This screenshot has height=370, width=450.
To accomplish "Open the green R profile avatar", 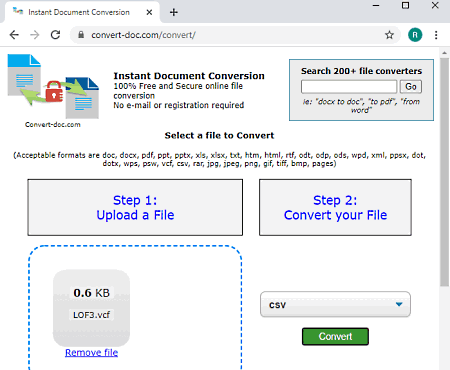I will 415,35.
